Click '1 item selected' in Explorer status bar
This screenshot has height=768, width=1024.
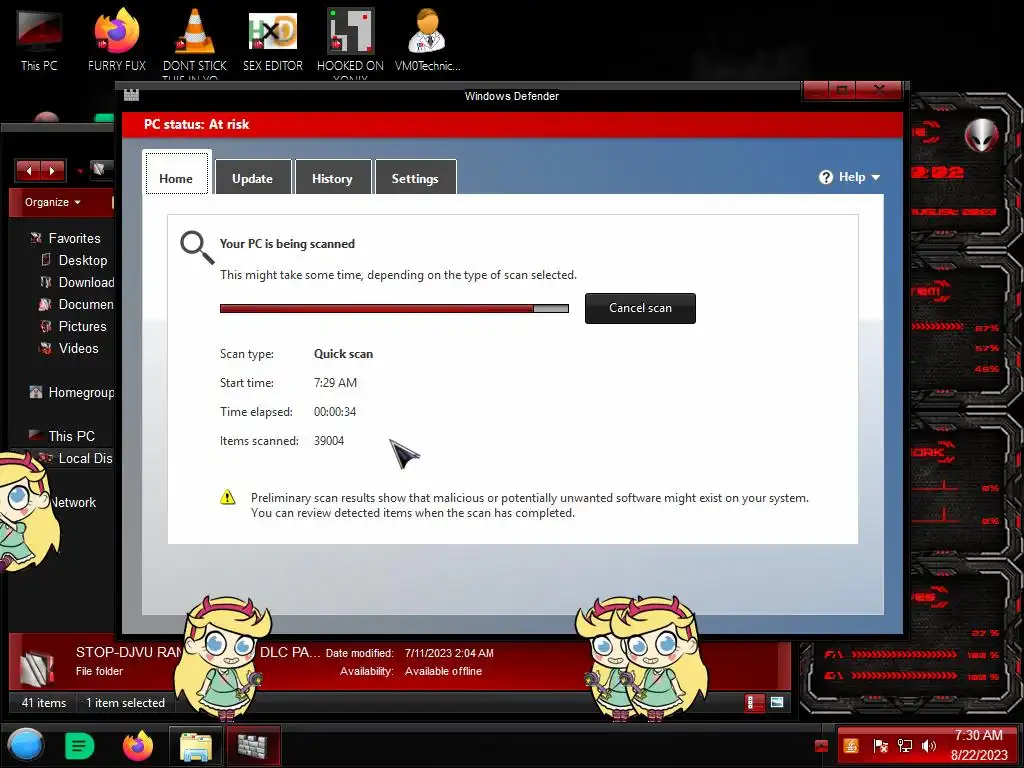click(x=125, y=703)
